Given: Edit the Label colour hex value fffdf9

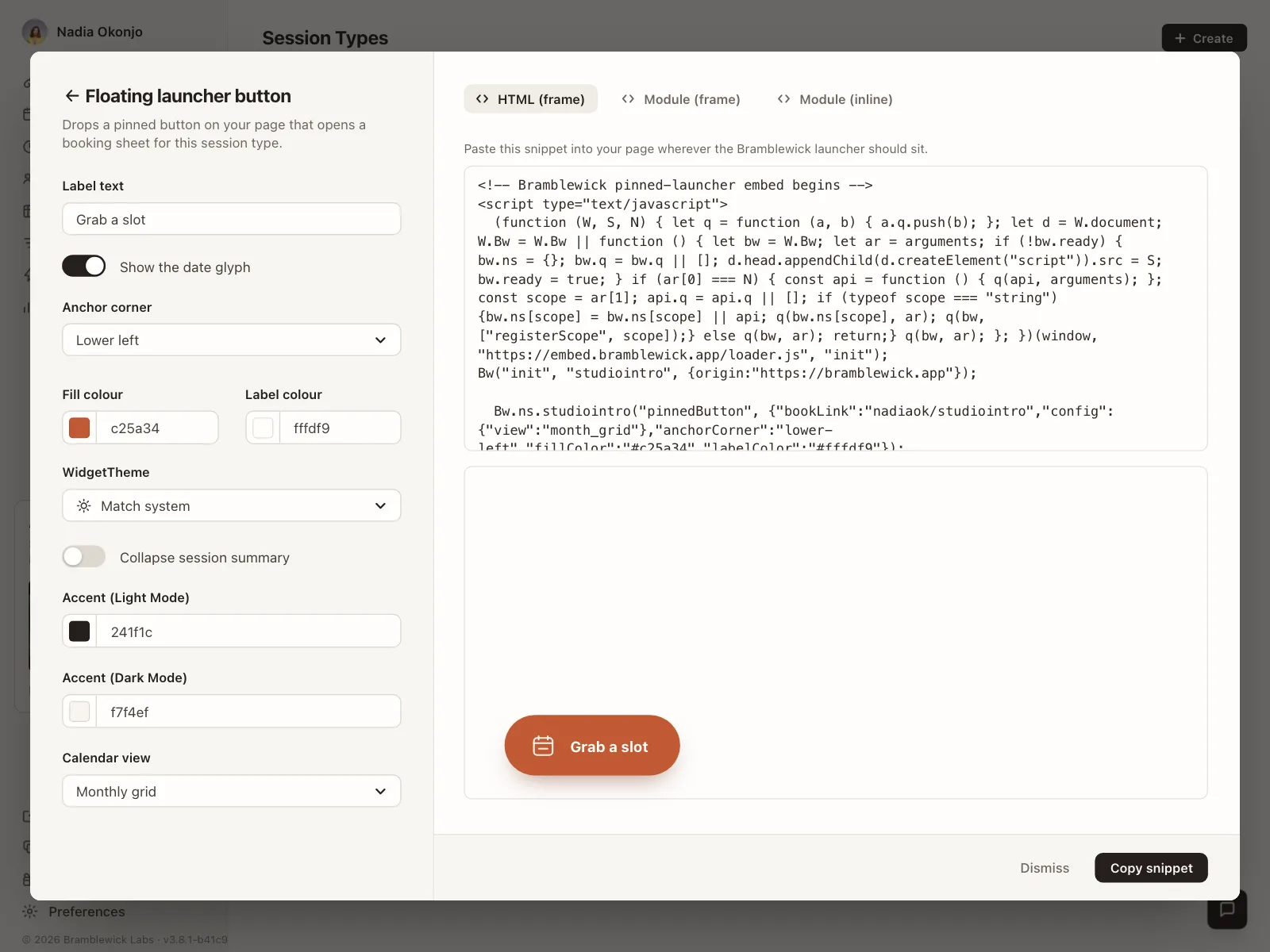Looking at the screenshot, I should point(340,428).
